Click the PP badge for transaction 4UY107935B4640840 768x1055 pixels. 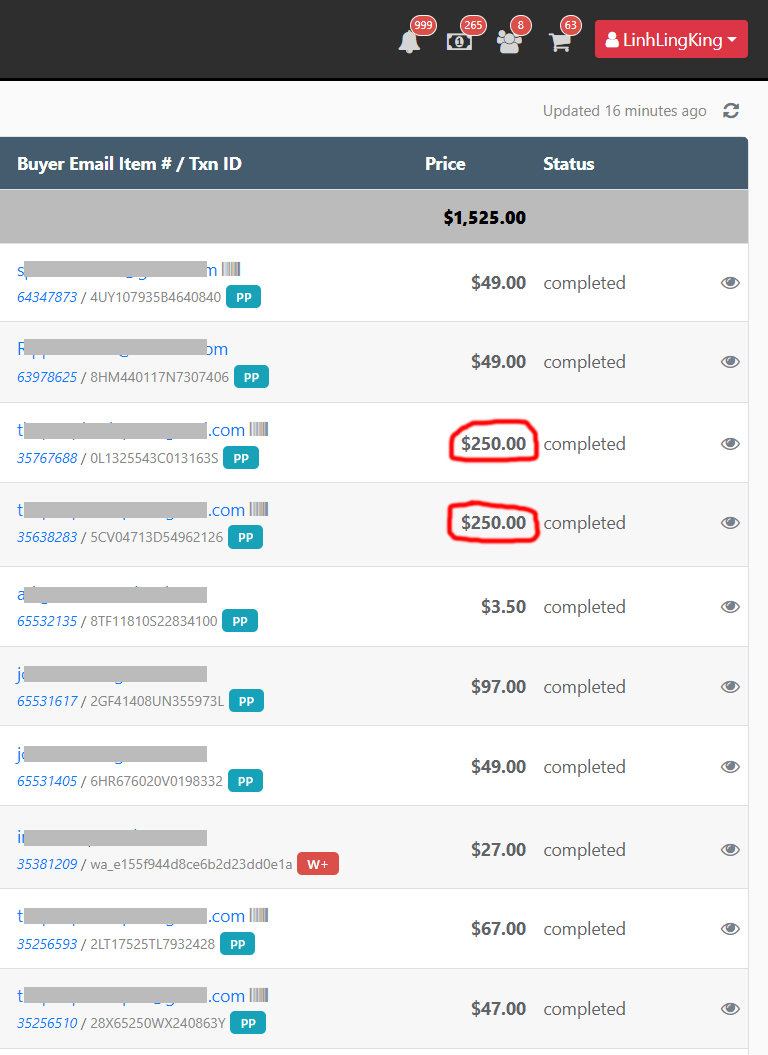tap(243, 297)
